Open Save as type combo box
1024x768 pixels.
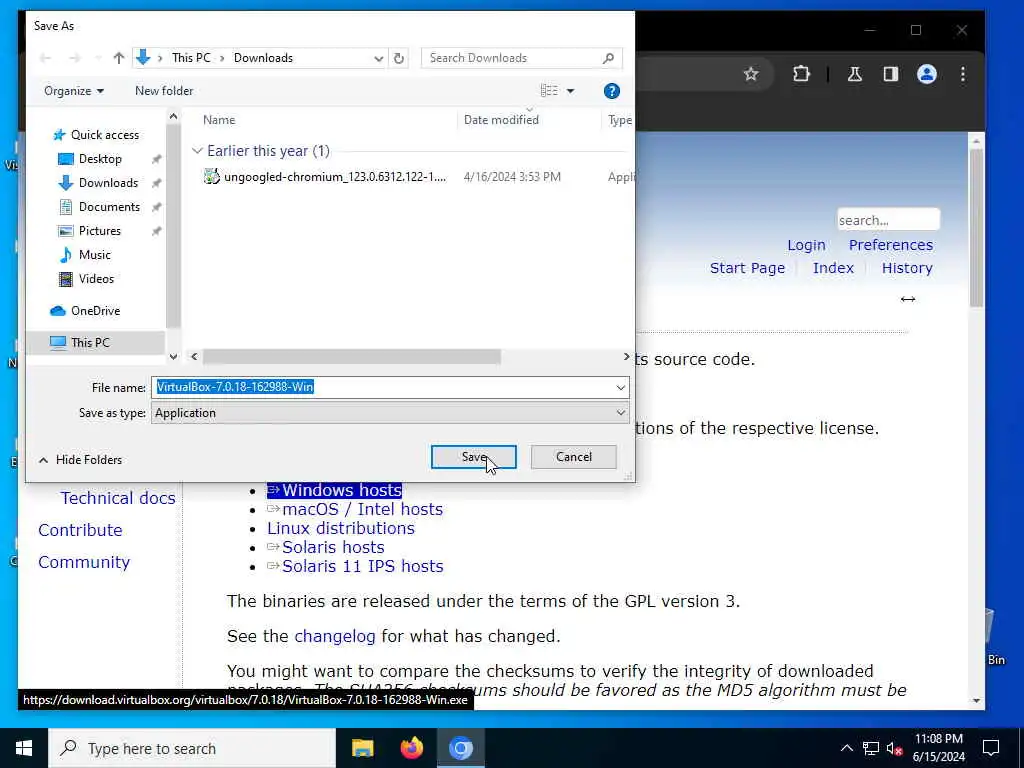click(390, 413)
